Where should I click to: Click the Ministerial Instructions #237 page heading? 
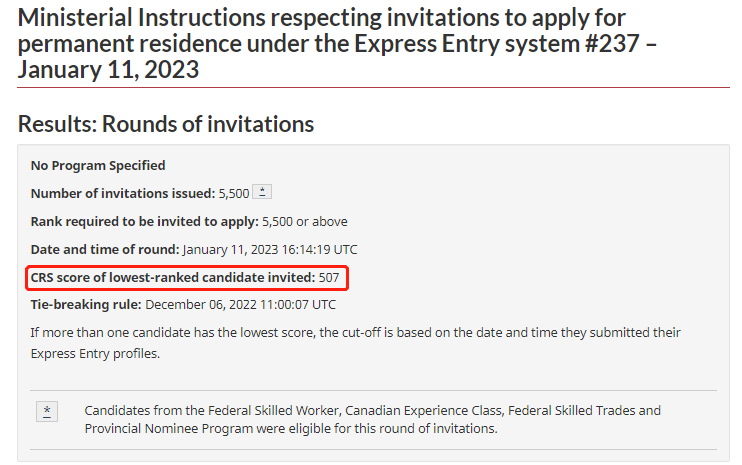(x=337, y=44)
